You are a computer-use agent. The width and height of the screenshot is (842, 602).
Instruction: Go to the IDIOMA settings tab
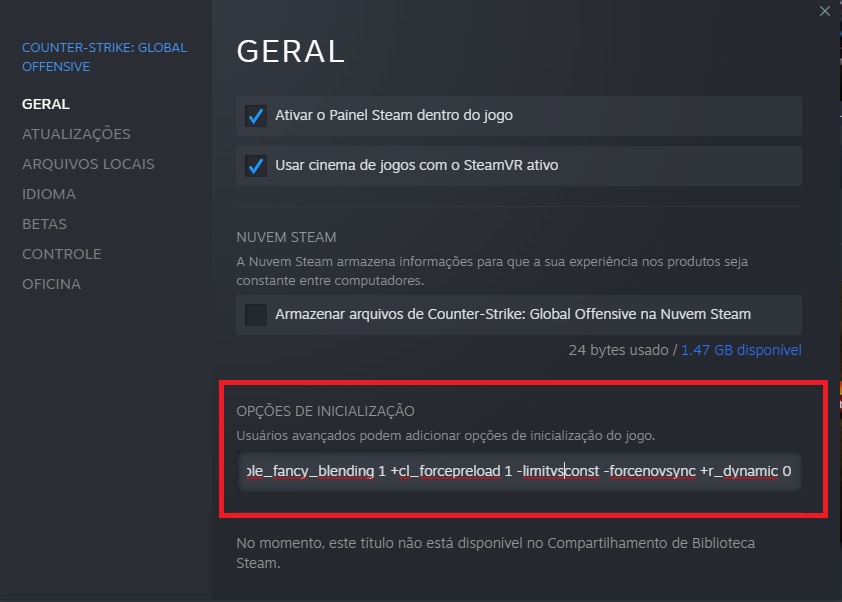point(49,194)
